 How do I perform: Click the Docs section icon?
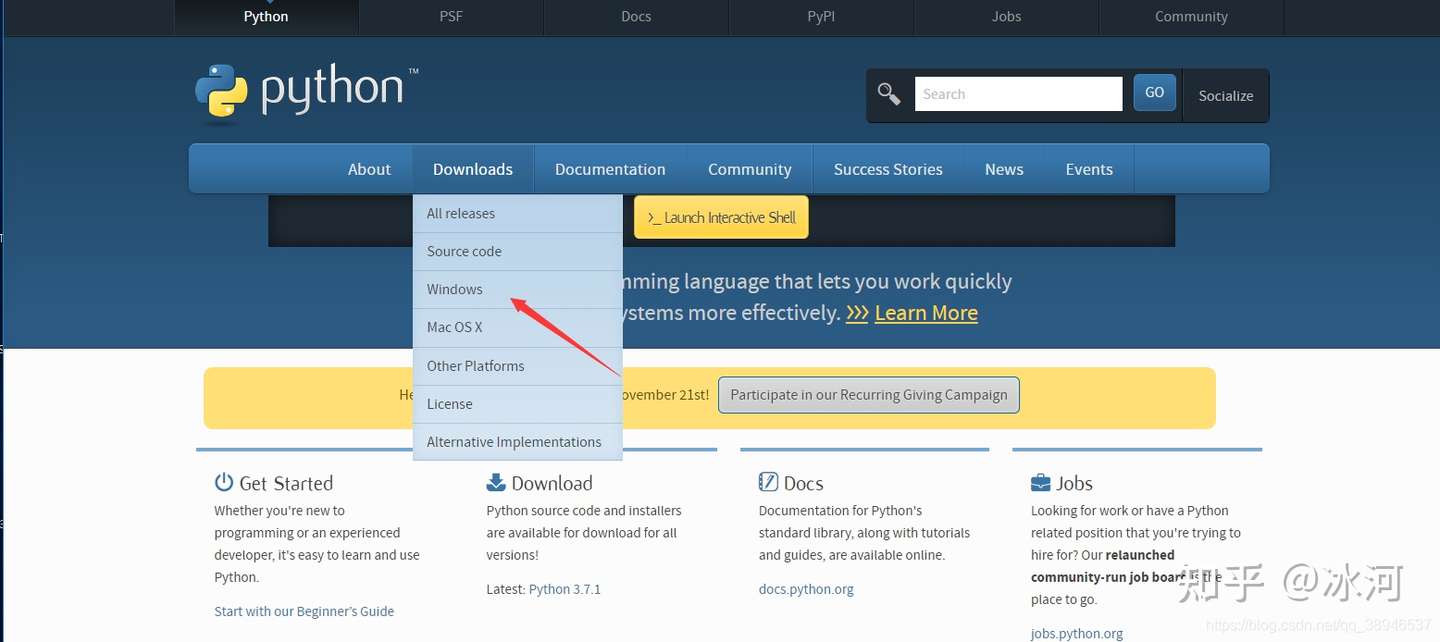tap(768, 482)
